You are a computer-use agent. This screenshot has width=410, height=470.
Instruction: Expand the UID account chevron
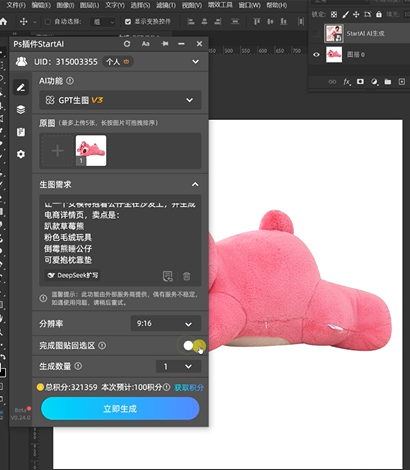click(x=196, y=62)
